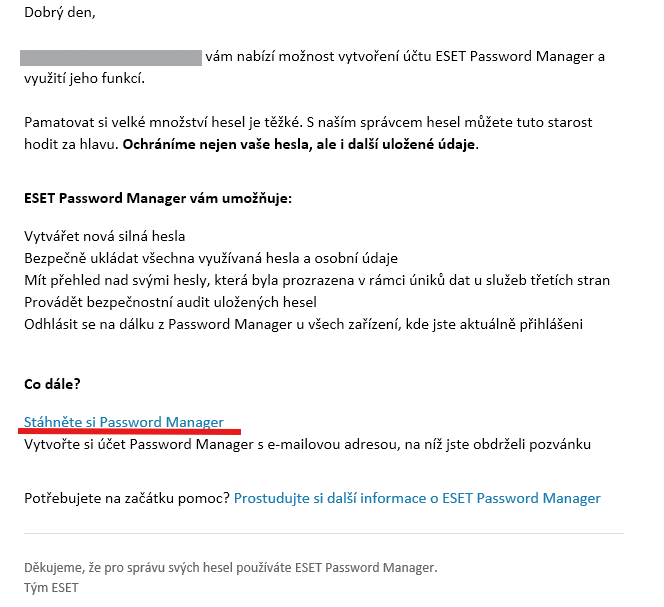Click the horizontal divider above the footer
The image size is (664, 607).
324,533
